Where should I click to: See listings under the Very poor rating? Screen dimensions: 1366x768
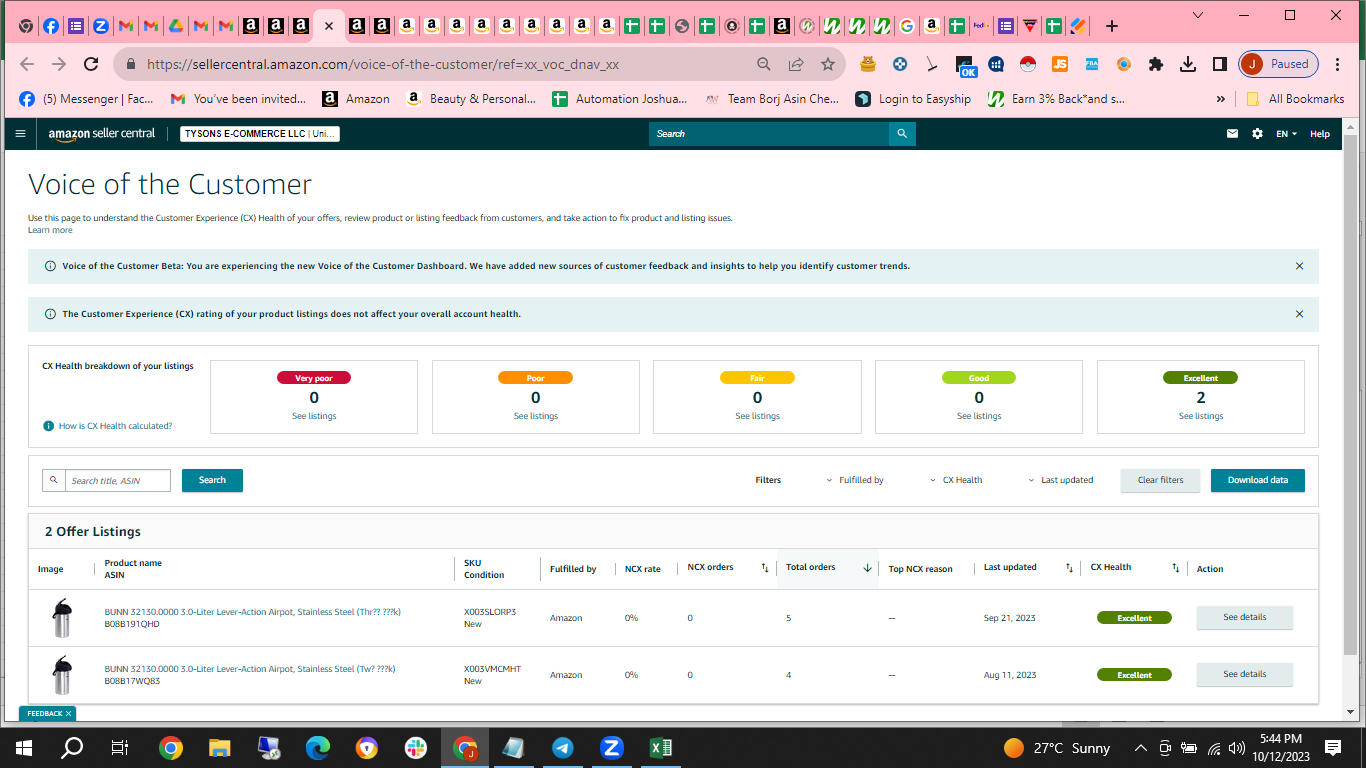point(314,416)
